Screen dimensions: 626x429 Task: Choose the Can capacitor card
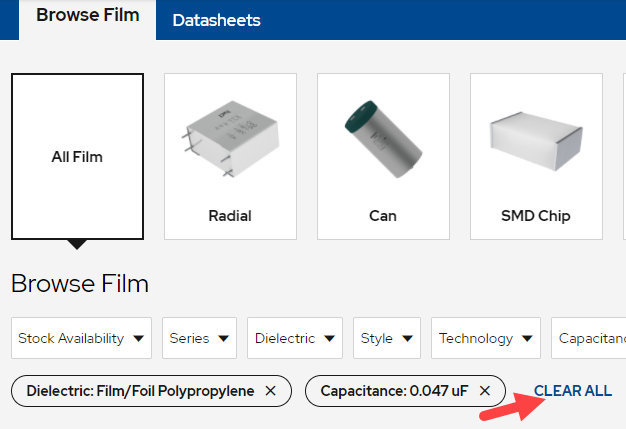383,156
